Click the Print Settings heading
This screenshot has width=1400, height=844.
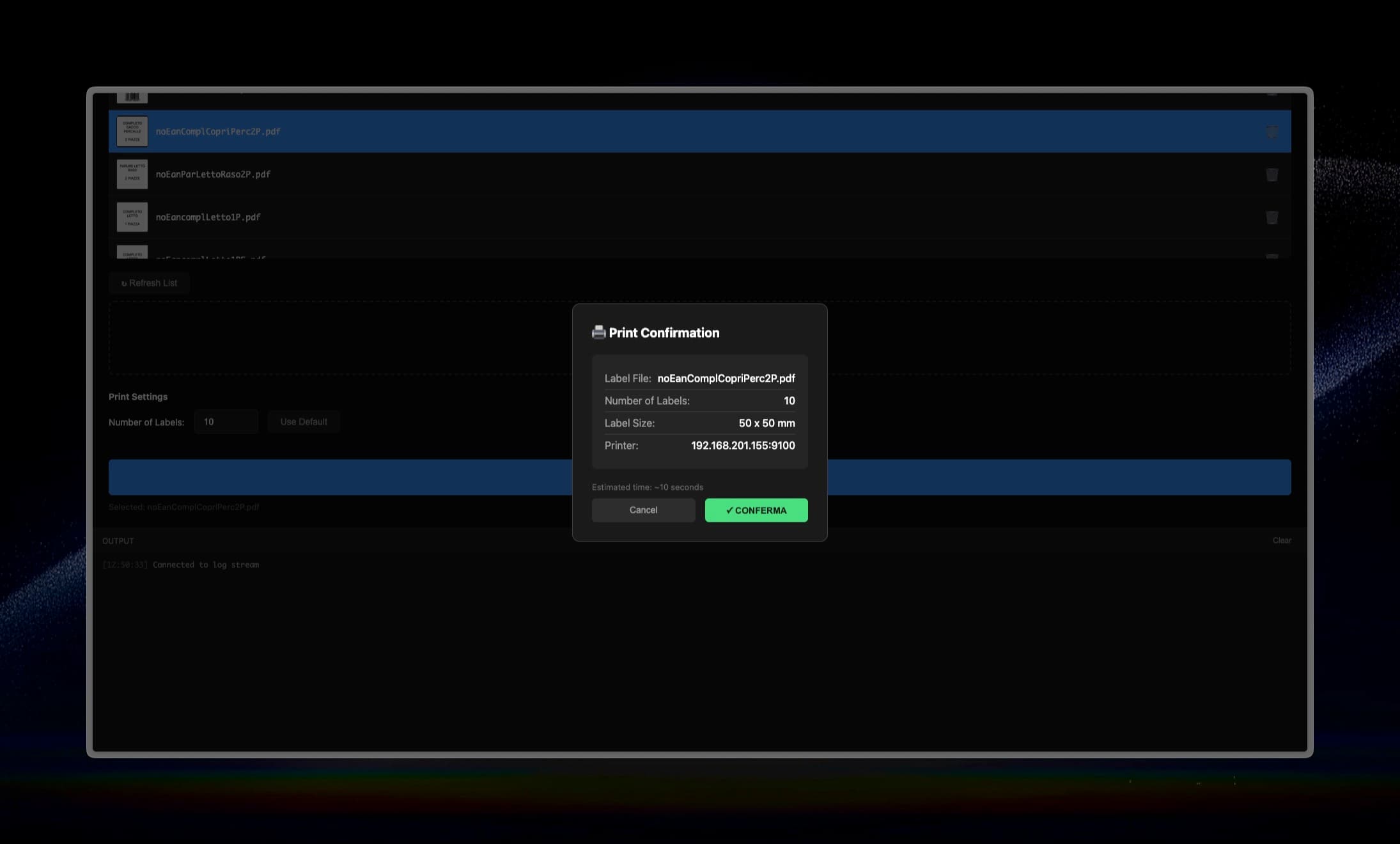138,396
